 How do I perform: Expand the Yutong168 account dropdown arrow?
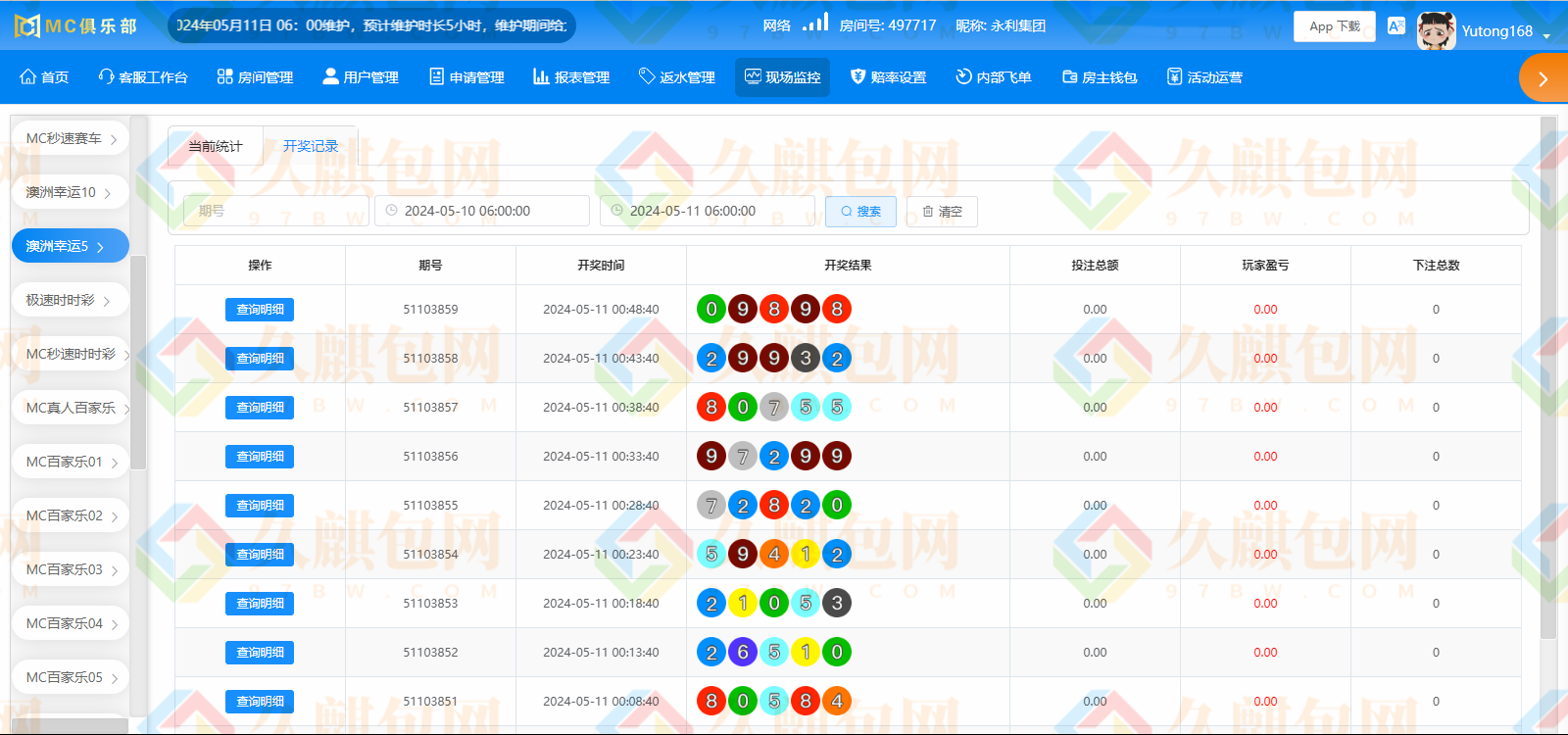[1547, 35]
